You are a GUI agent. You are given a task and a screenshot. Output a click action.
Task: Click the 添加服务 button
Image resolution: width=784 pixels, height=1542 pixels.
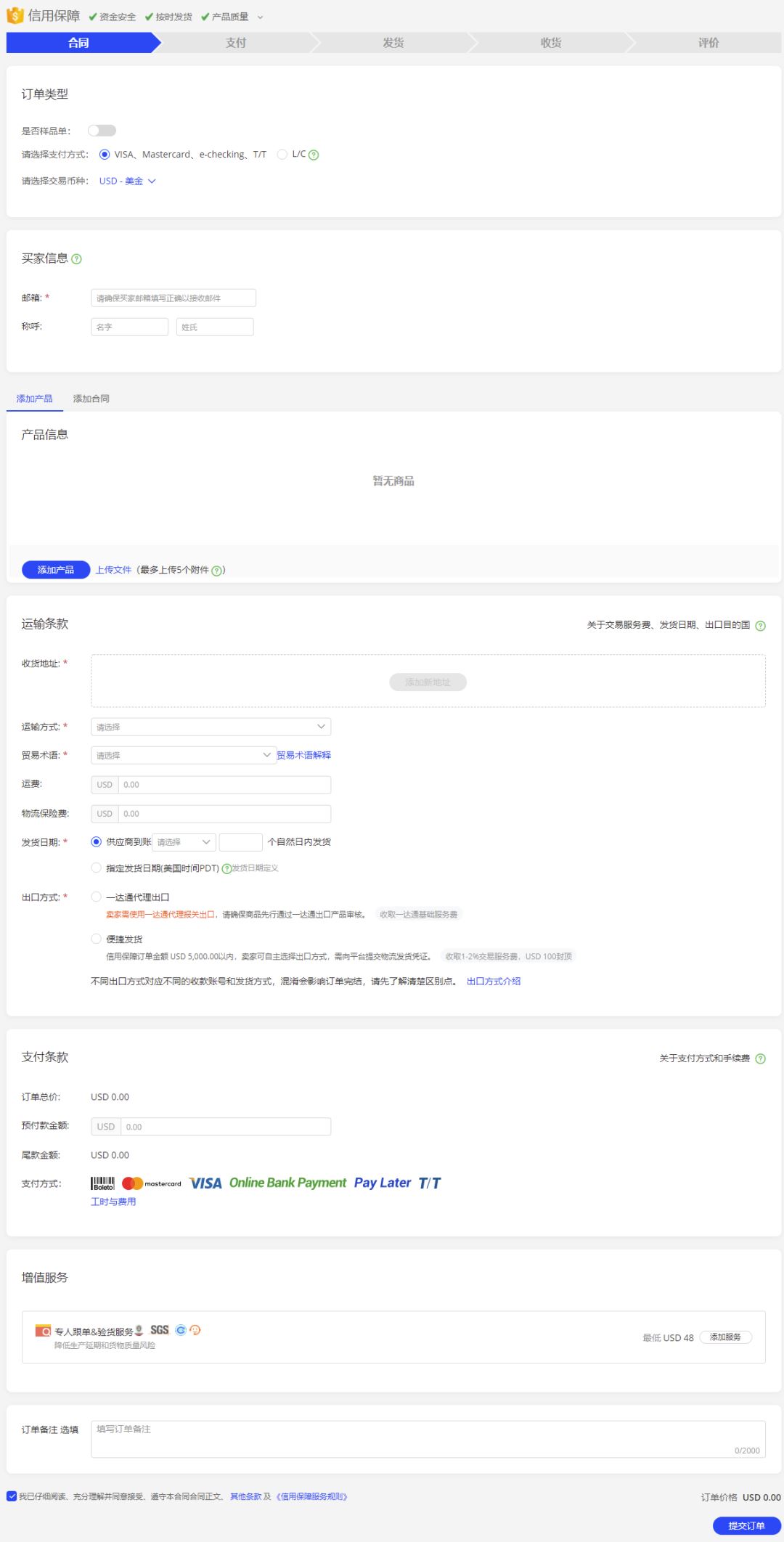725,1337
